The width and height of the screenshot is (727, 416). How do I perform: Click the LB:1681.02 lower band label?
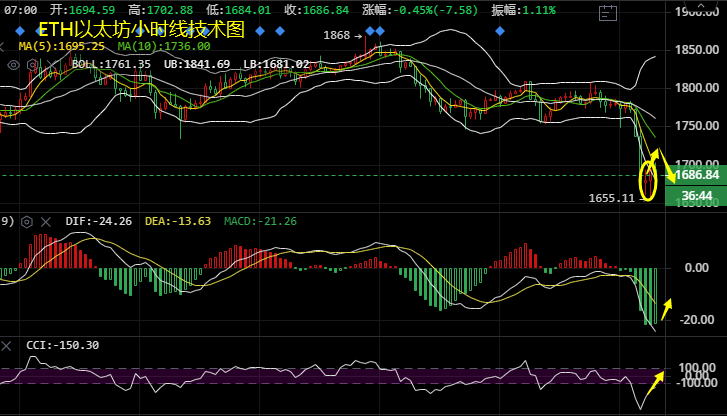pyautogui.click(x=276, y=64)
